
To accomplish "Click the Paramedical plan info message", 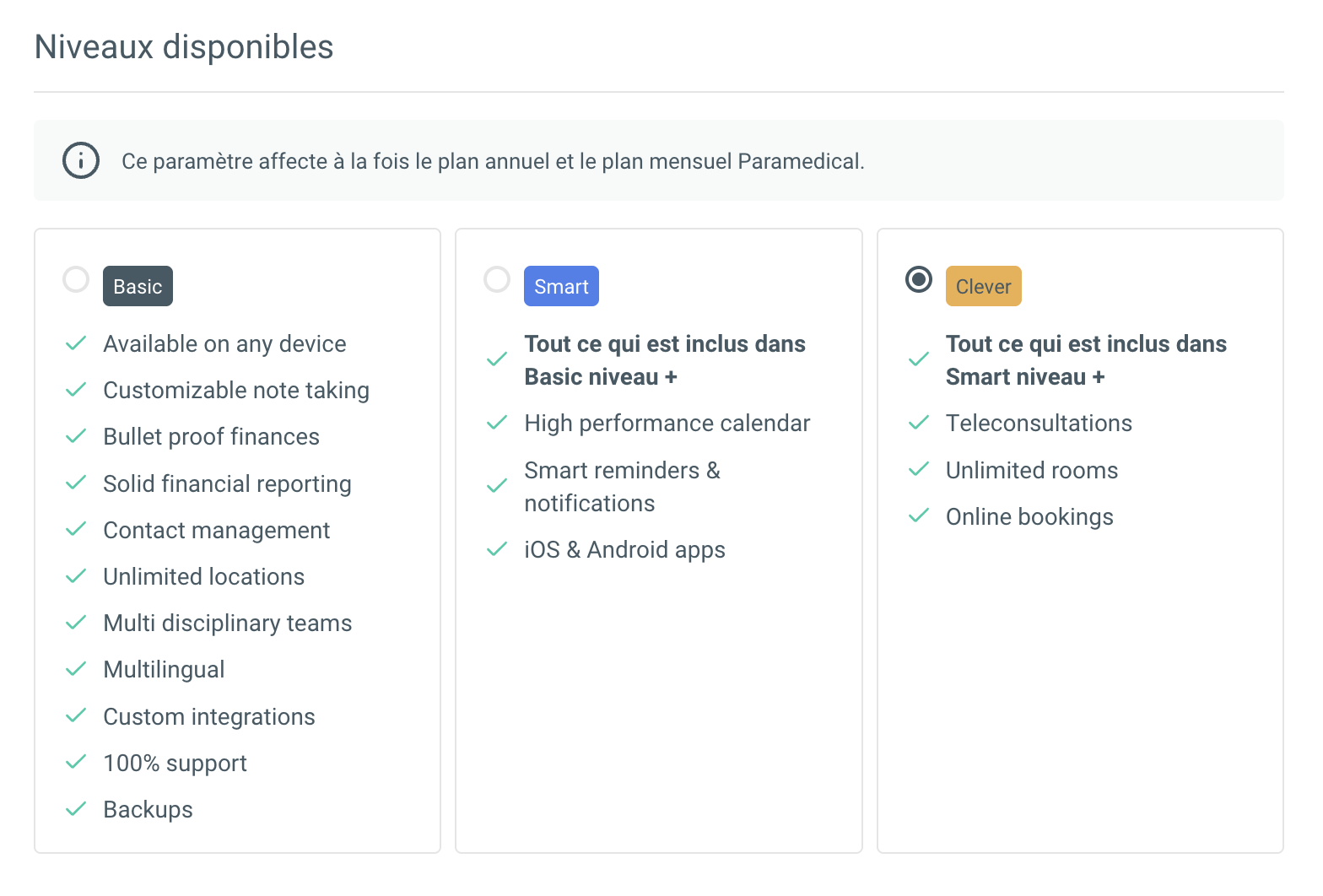I will click(493, 161).
